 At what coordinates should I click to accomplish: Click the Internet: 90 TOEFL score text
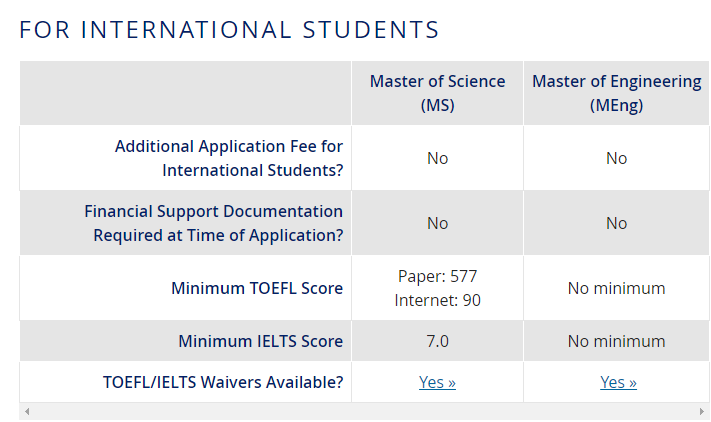click(437, 300)
